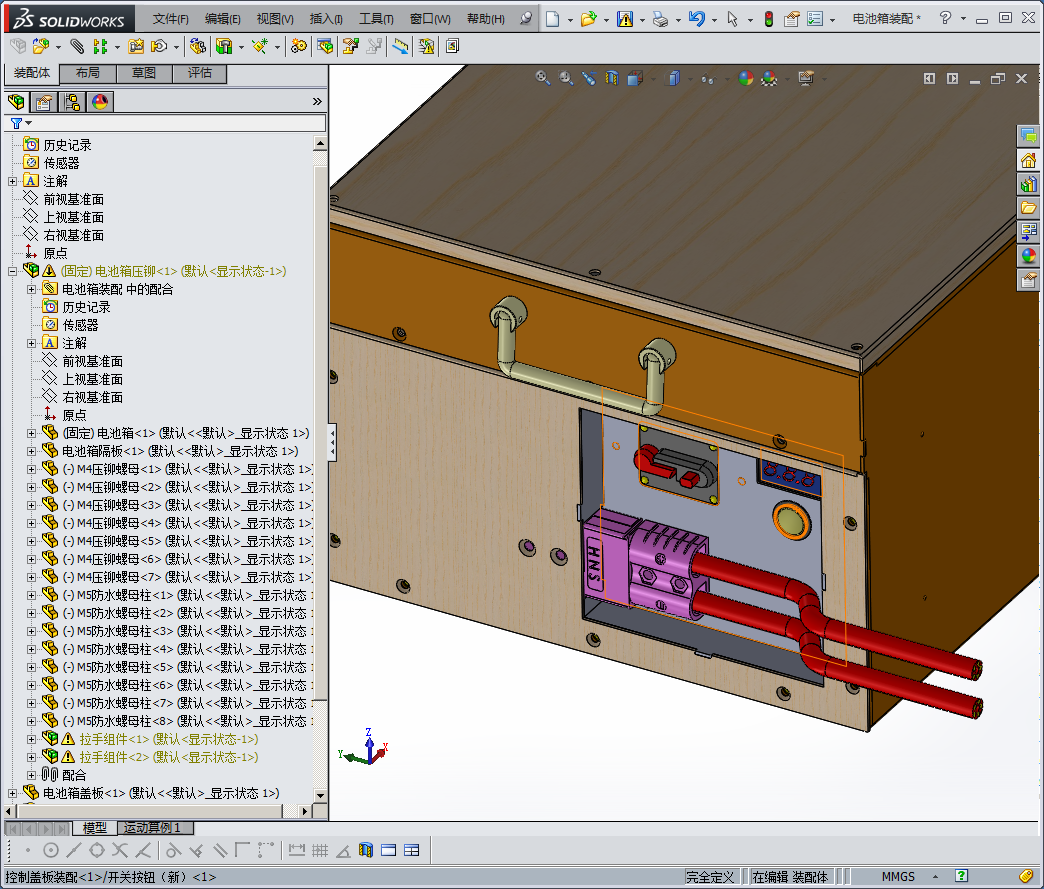
Task: Click the Options checklist icon
Action: [x=815, y=19]
